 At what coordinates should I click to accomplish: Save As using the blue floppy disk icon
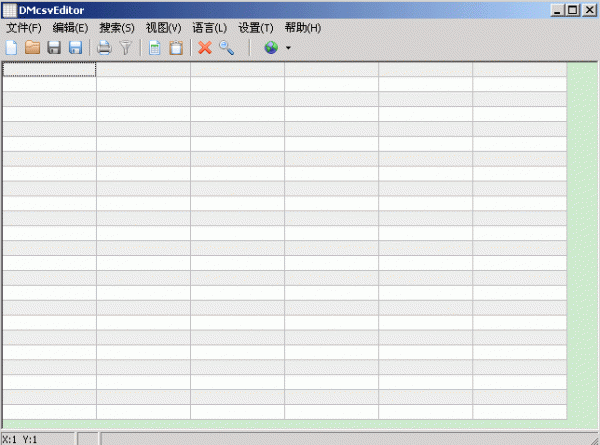(x=75, y=48)
